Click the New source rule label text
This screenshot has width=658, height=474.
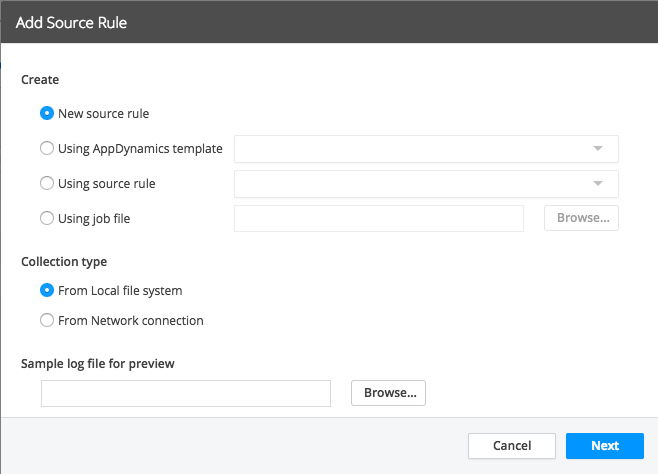click(104, 114)
